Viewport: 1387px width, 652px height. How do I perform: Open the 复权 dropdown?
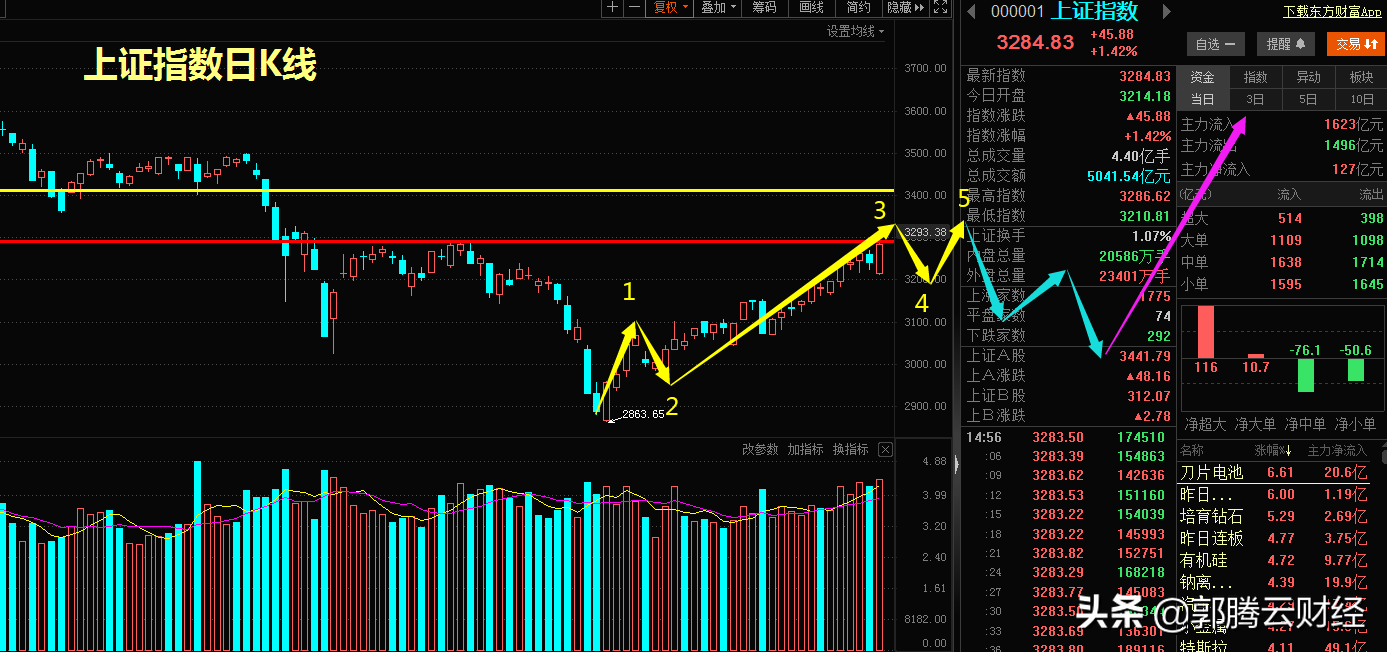(671, 8)
